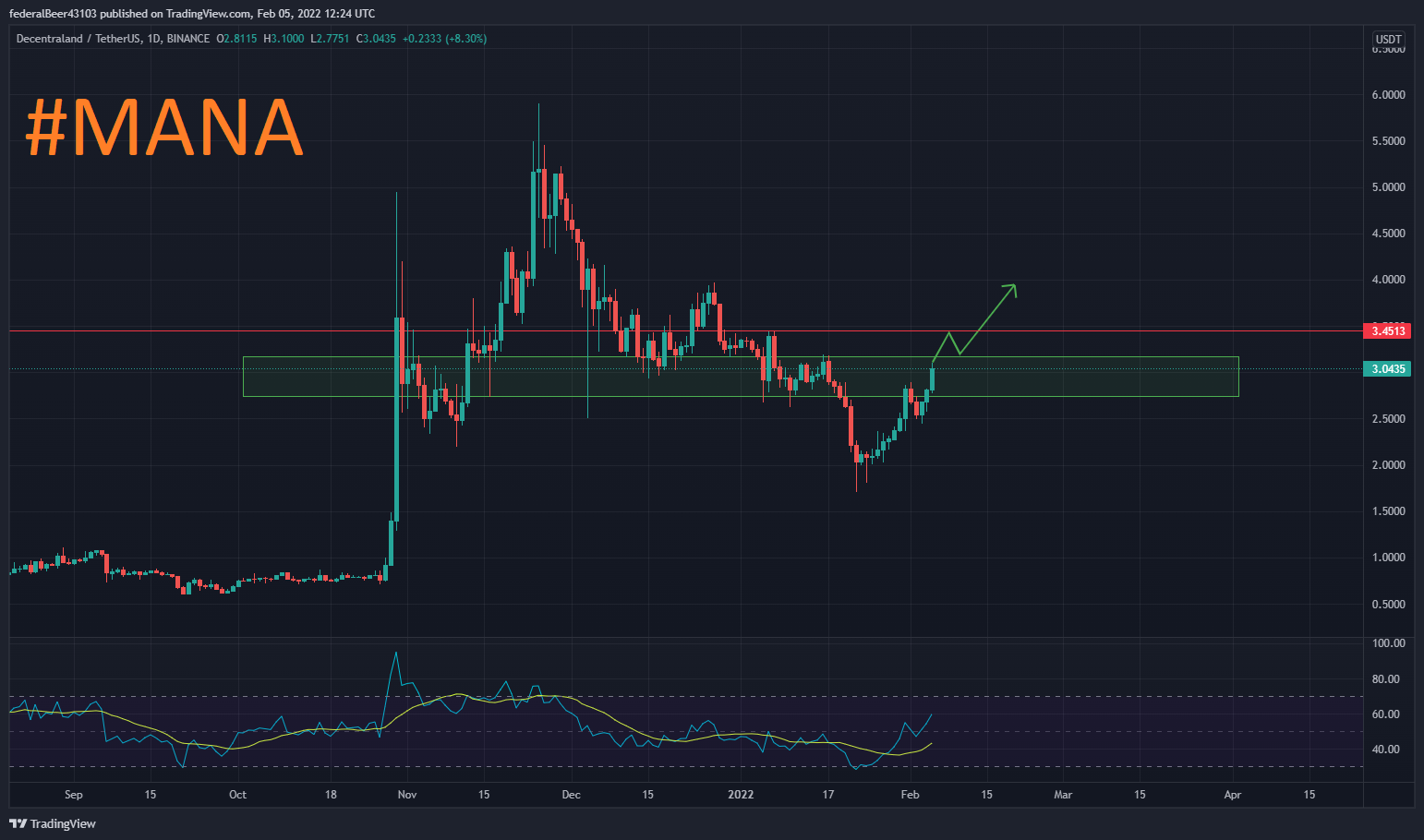Click the Sep label on the time axis

[x=74, y=795]
